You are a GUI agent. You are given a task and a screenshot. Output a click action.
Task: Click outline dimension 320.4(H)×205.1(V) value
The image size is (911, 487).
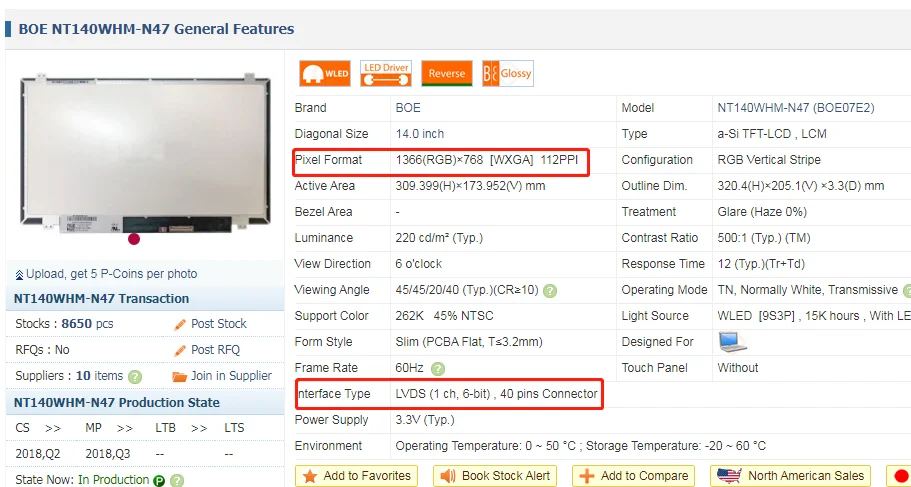point(801,186)
